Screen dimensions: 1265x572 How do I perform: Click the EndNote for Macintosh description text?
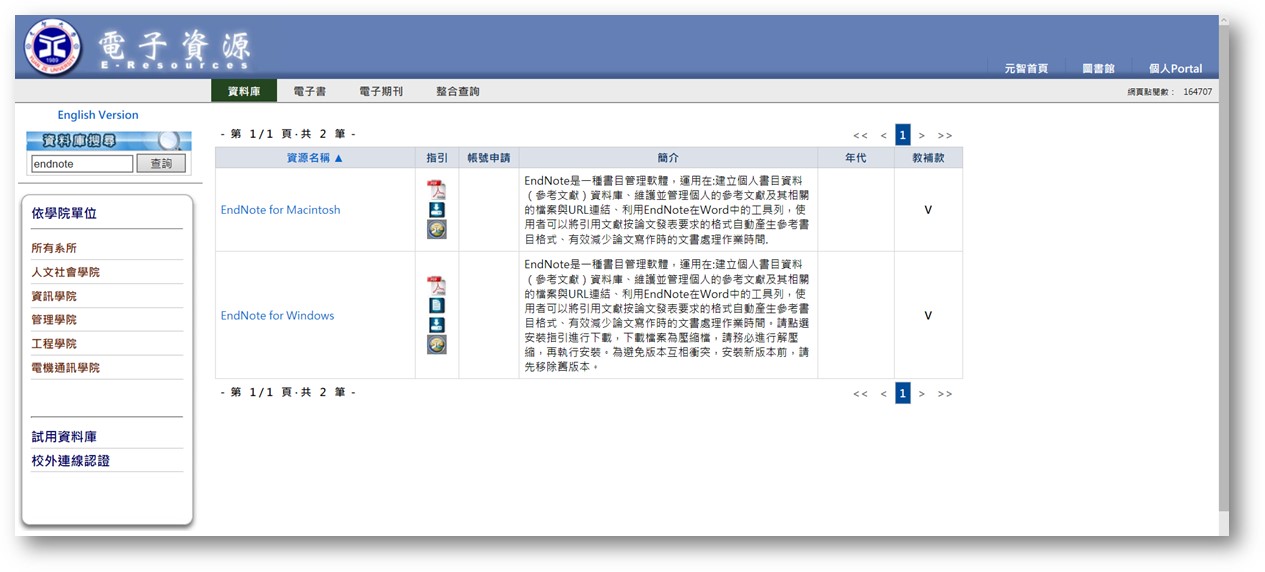coord(667,210)
